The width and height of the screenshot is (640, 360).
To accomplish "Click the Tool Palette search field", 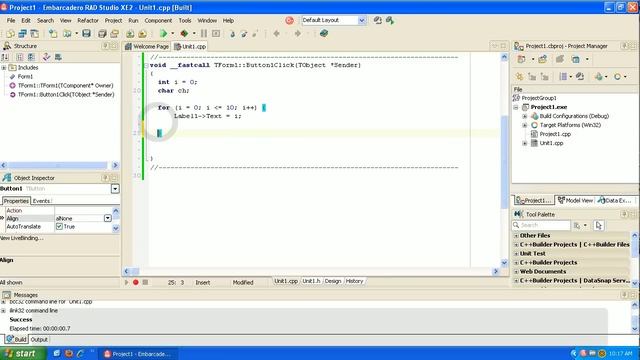I will [541, 225].
